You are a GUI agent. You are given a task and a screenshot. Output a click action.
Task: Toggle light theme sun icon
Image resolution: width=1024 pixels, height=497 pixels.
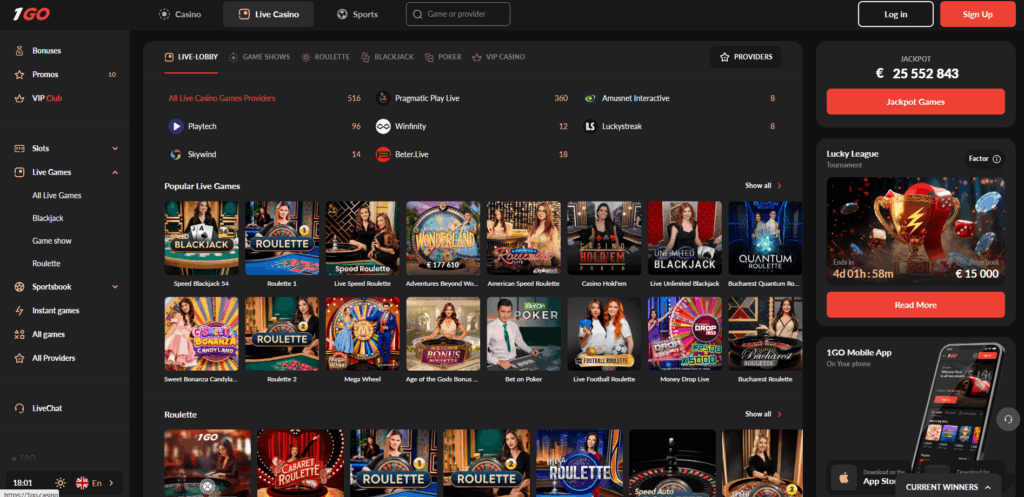[61, 483]
